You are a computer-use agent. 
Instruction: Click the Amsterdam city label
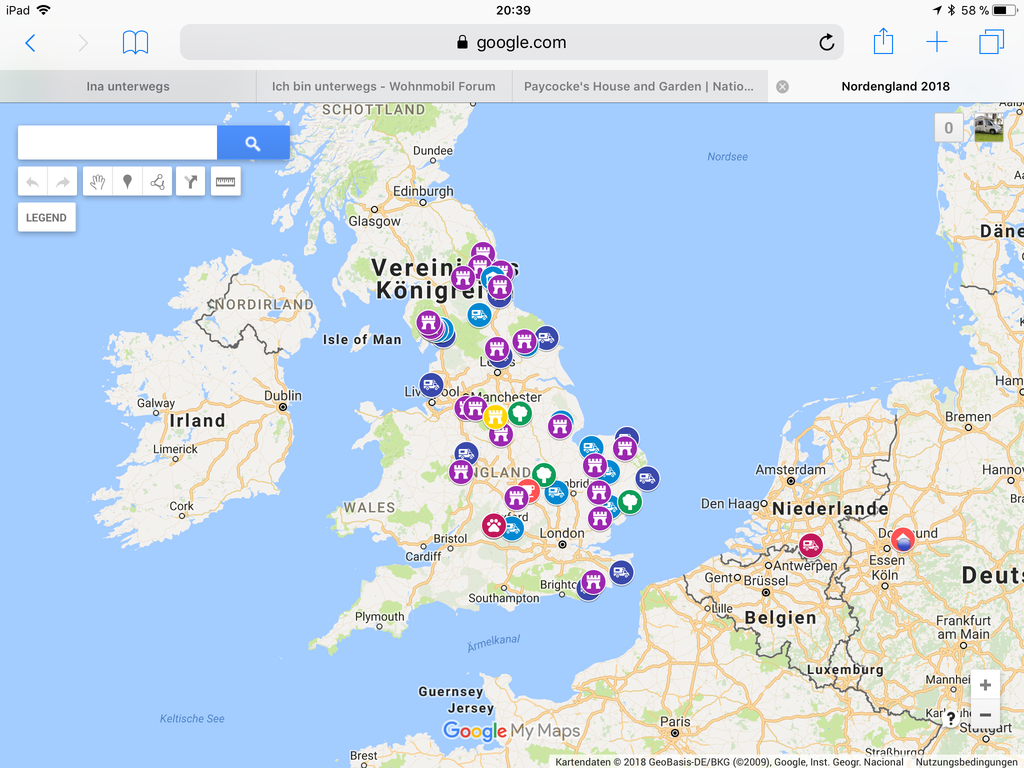click(x=790, y=470)
